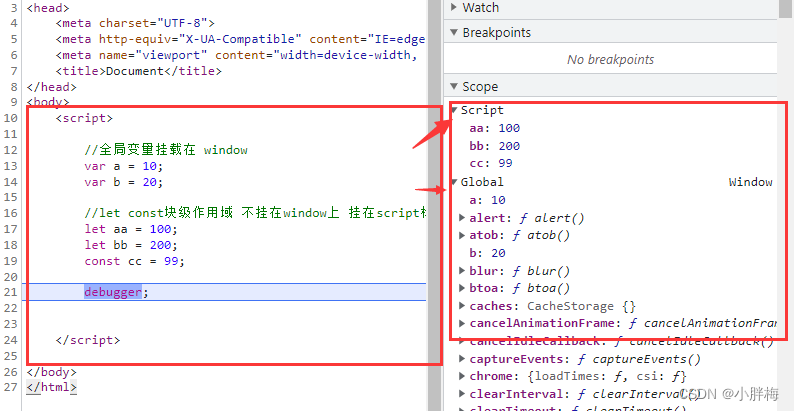The height and width of the screenshot is (411, 794).
Task: Click the <head> opening tag
Action: [48, 8]
